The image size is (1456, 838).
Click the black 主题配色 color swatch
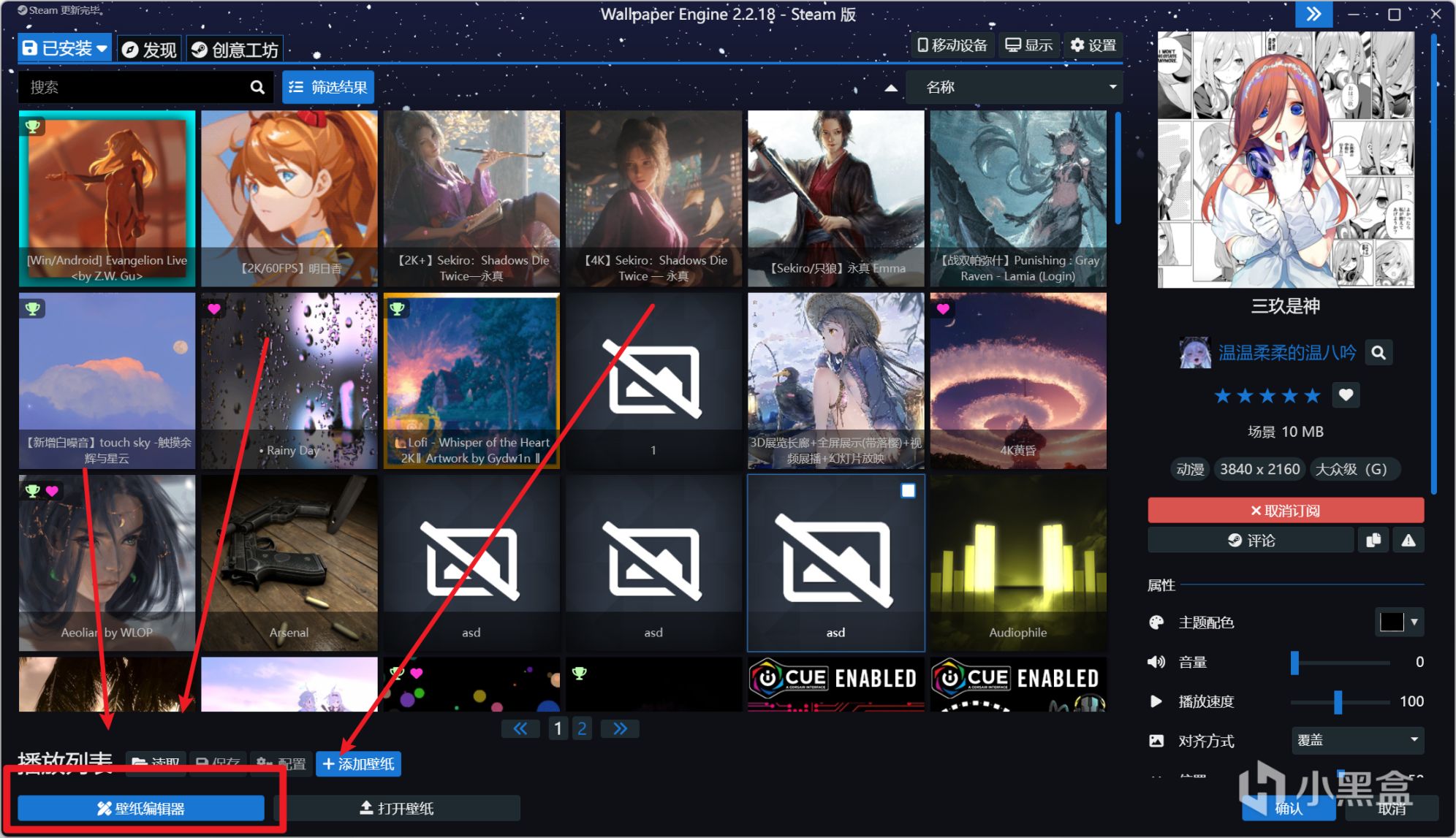coord(1392,622)
